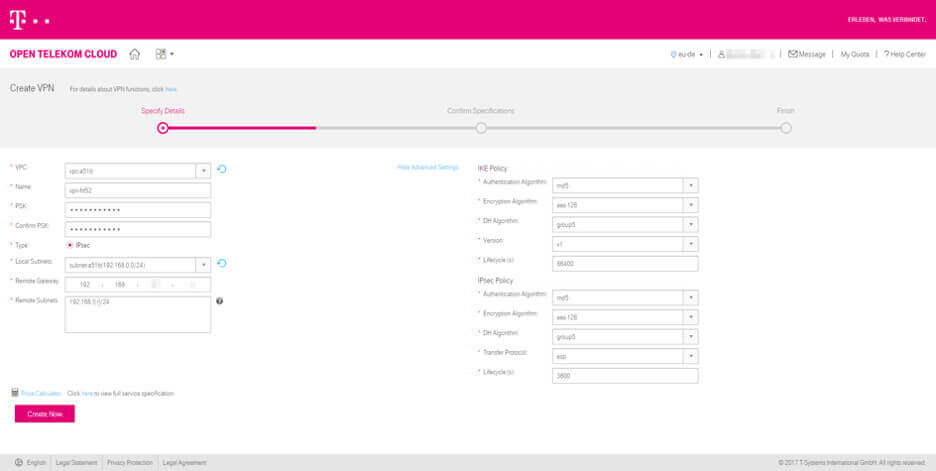The image size is (936, 471).
Task: Open the service list grid icon
Action: coord(161,54)
